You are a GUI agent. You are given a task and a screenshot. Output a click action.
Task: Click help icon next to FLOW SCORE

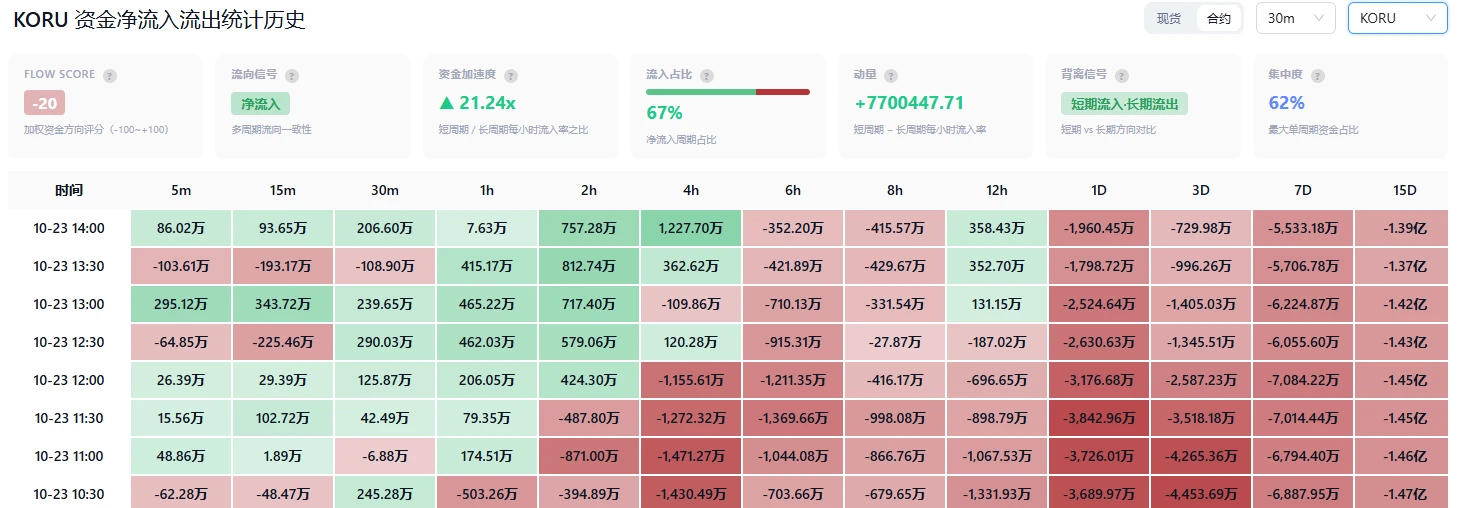110,75
